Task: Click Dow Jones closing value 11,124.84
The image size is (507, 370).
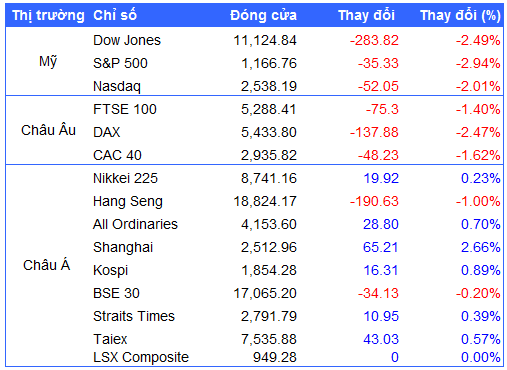Action: pyautogui.click(x=265, y=41)
